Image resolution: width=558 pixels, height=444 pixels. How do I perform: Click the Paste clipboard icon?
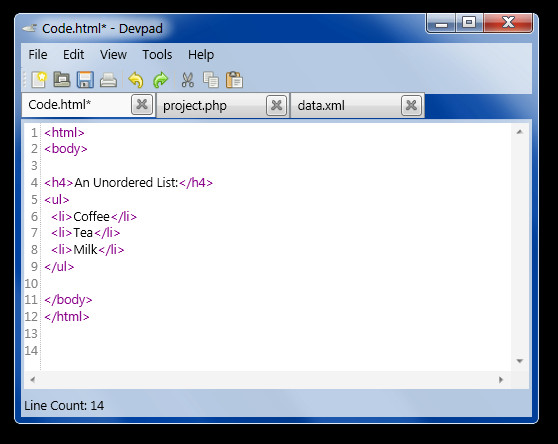(x=234, y=80)
